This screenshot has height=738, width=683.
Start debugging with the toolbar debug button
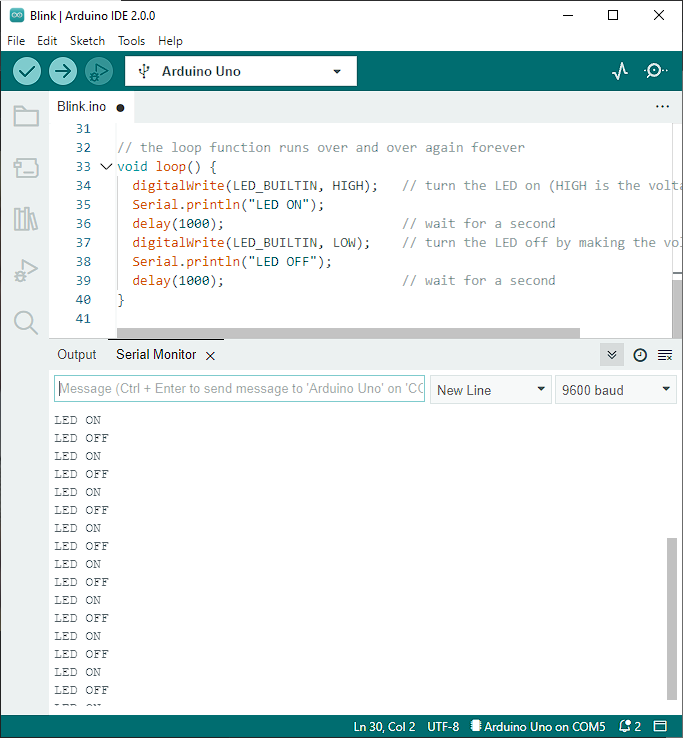[98, 72]
